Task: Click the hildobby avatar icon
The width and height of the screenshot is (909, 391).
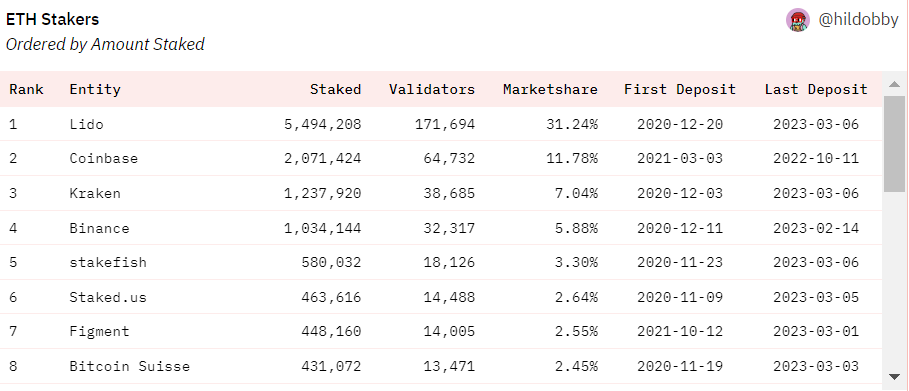Action: pyautogui.click(x=798, y=20)
